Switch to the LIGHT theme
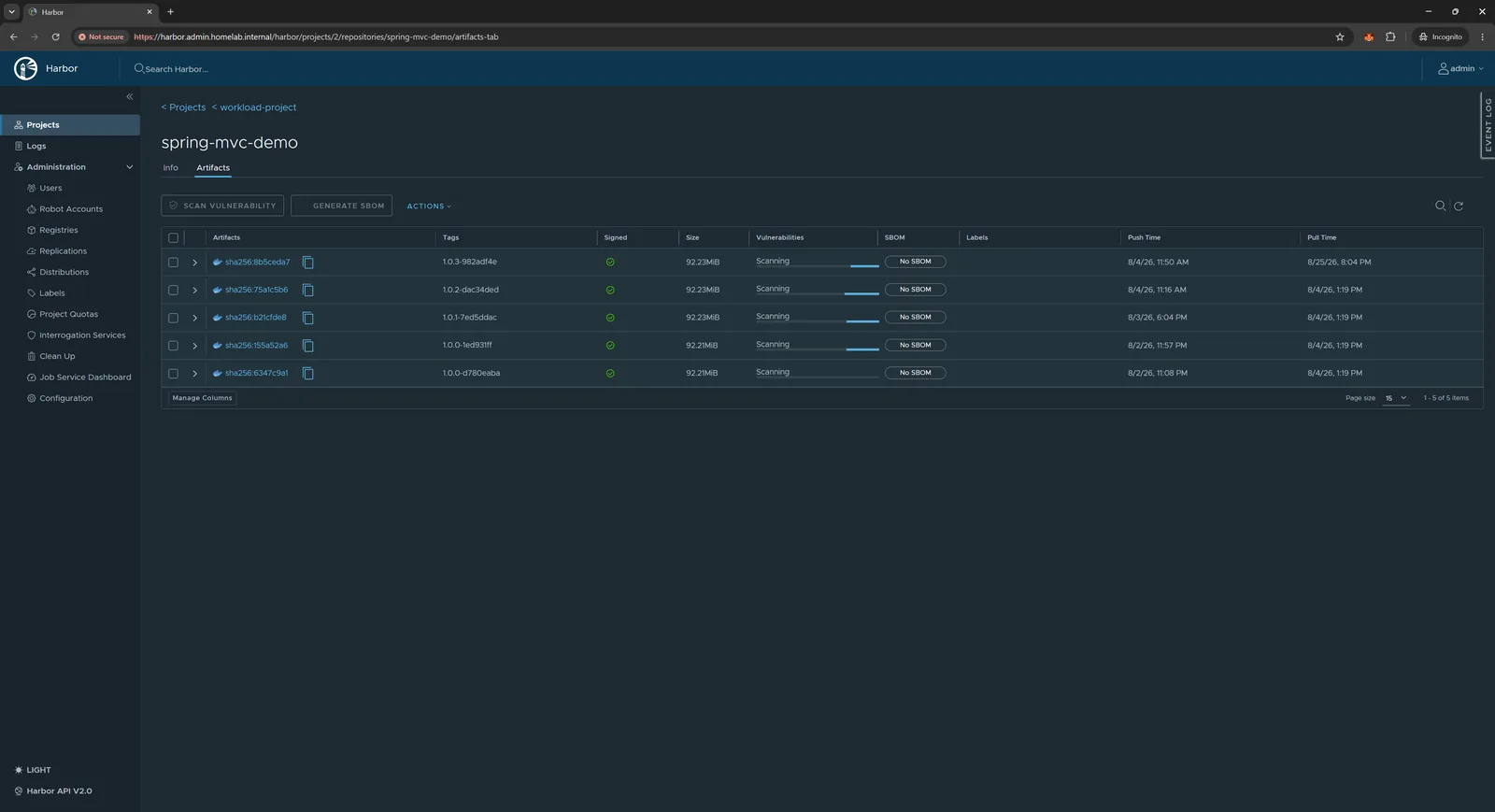Viewport: 1495px width, 812px height. (x=33, y=770)
